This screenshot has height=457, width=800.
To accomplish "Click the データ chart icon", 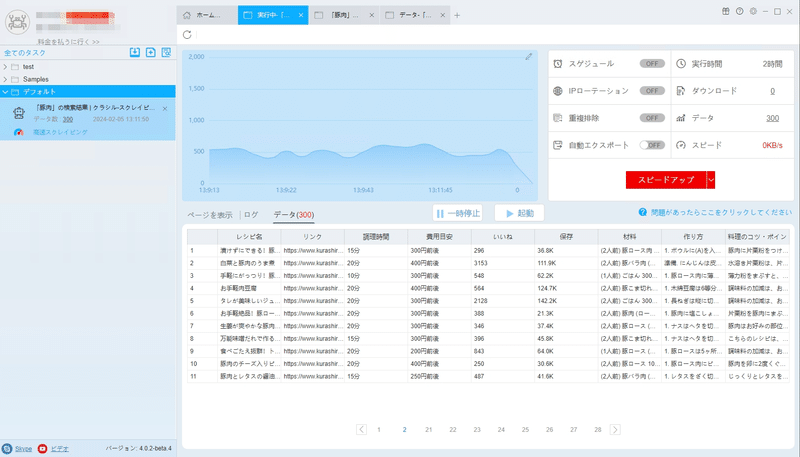I will 681,118.
